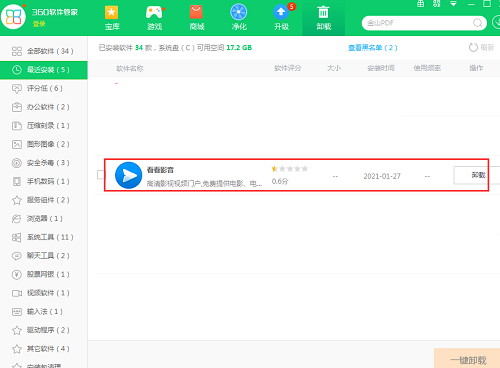This screenshot has height=368, width=500.
Task: Click the star rating of 看看影音
Action: tap(290, 169)
